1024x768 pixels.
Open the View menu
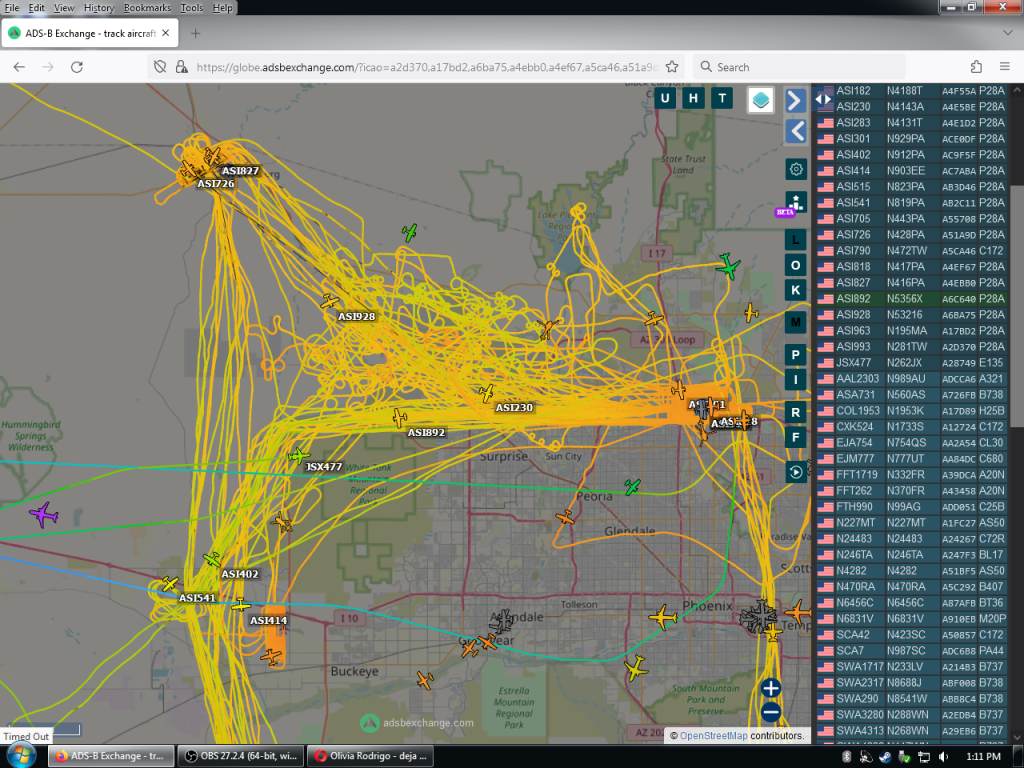(x=64, y=8)
